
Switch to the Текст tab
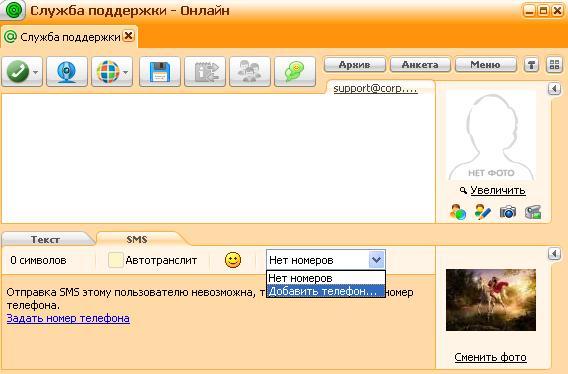click(x=45, y=240)
